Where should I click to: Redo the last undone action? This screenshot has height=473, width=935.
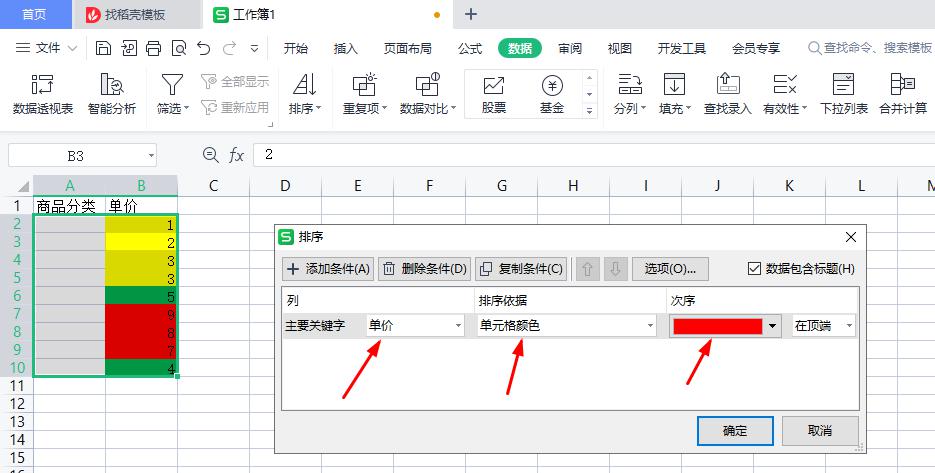tap(230, 48)
